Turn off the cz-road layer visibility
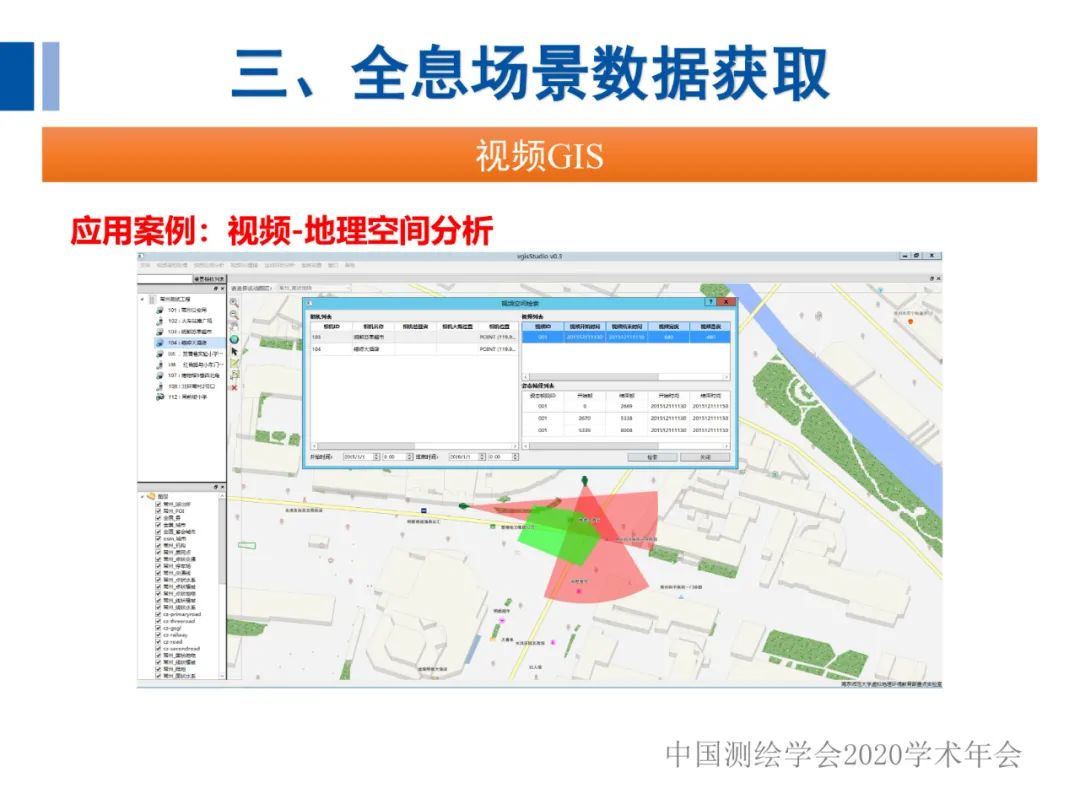The width and height of the screenshot is (1080, 810). click(x=158, y=643)
